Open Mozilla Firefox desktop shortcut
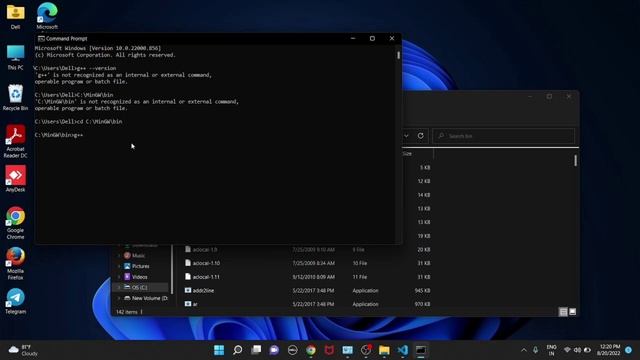This screenshot has width=640, height=360. [x=16, y=264]
